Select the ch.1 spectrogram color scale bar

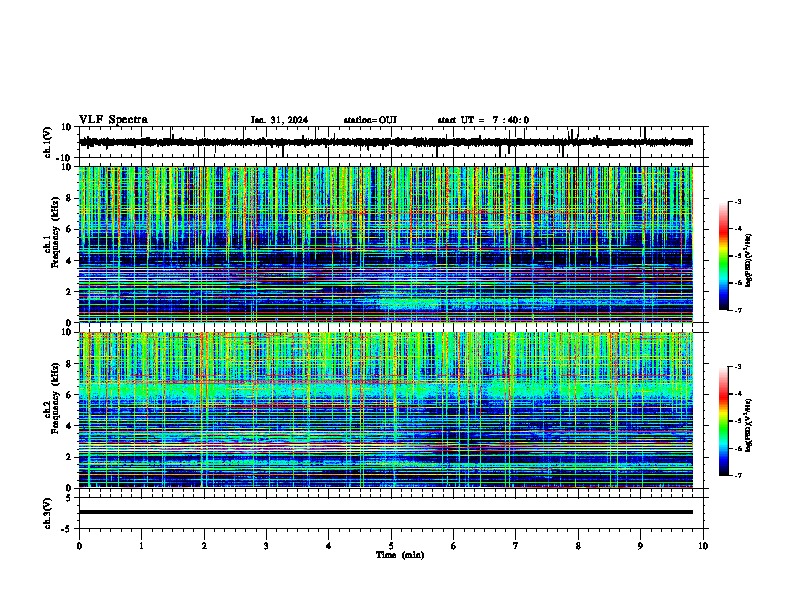(x=724, y=256)
